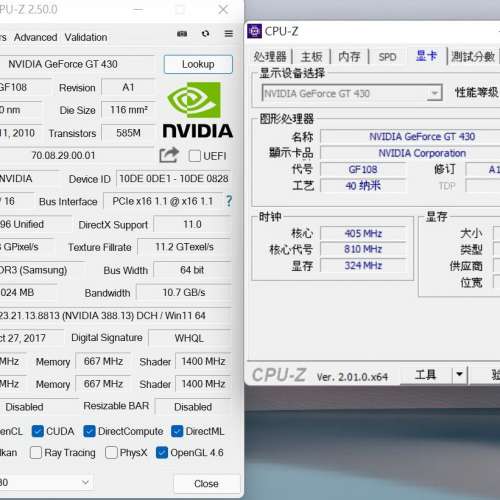
Task: Click the 核心 clock value 405 MHz
Action: point(363,233)
